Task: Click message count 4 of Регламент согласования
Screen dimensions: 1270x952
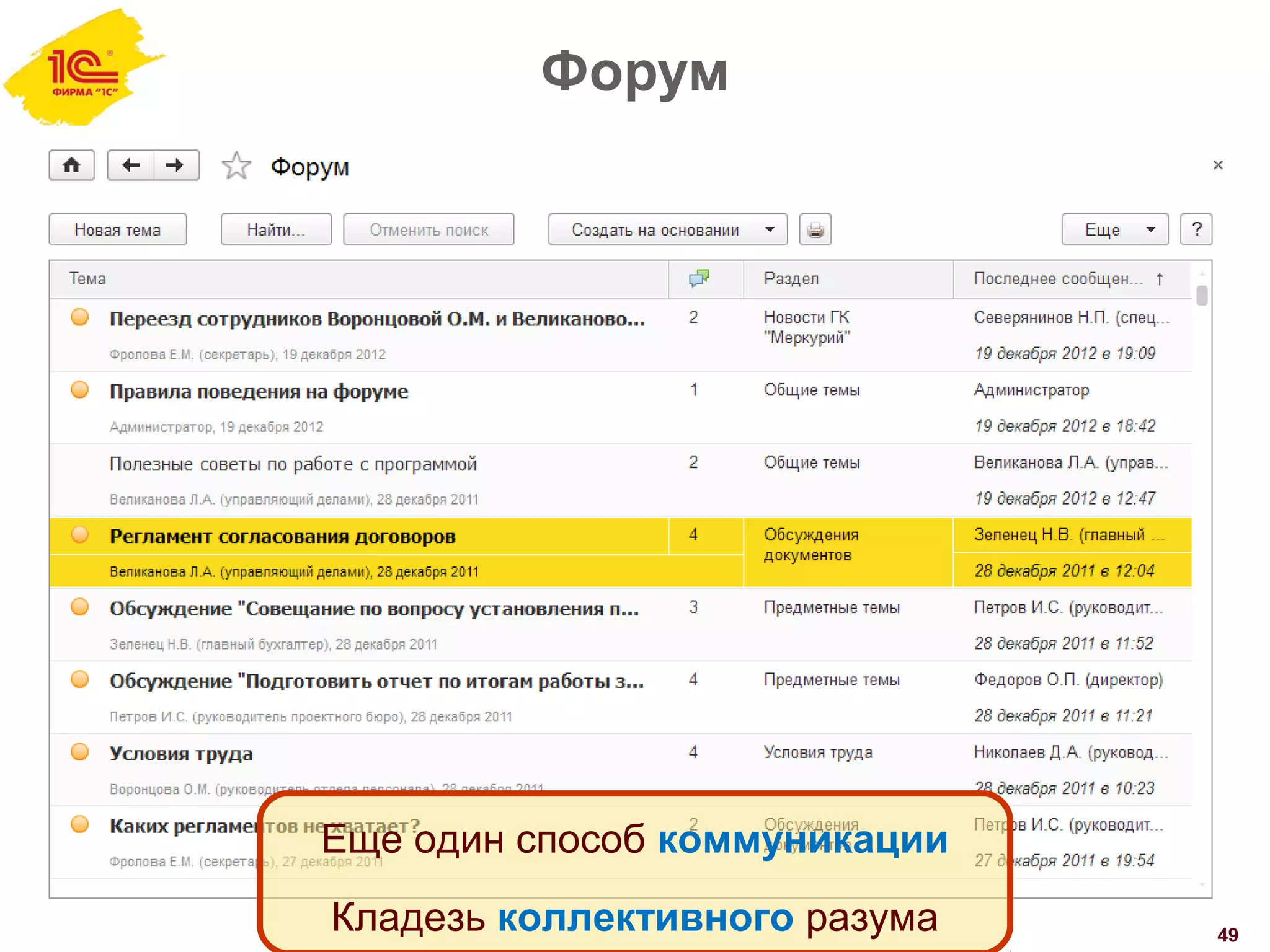Action: (693, 535)
